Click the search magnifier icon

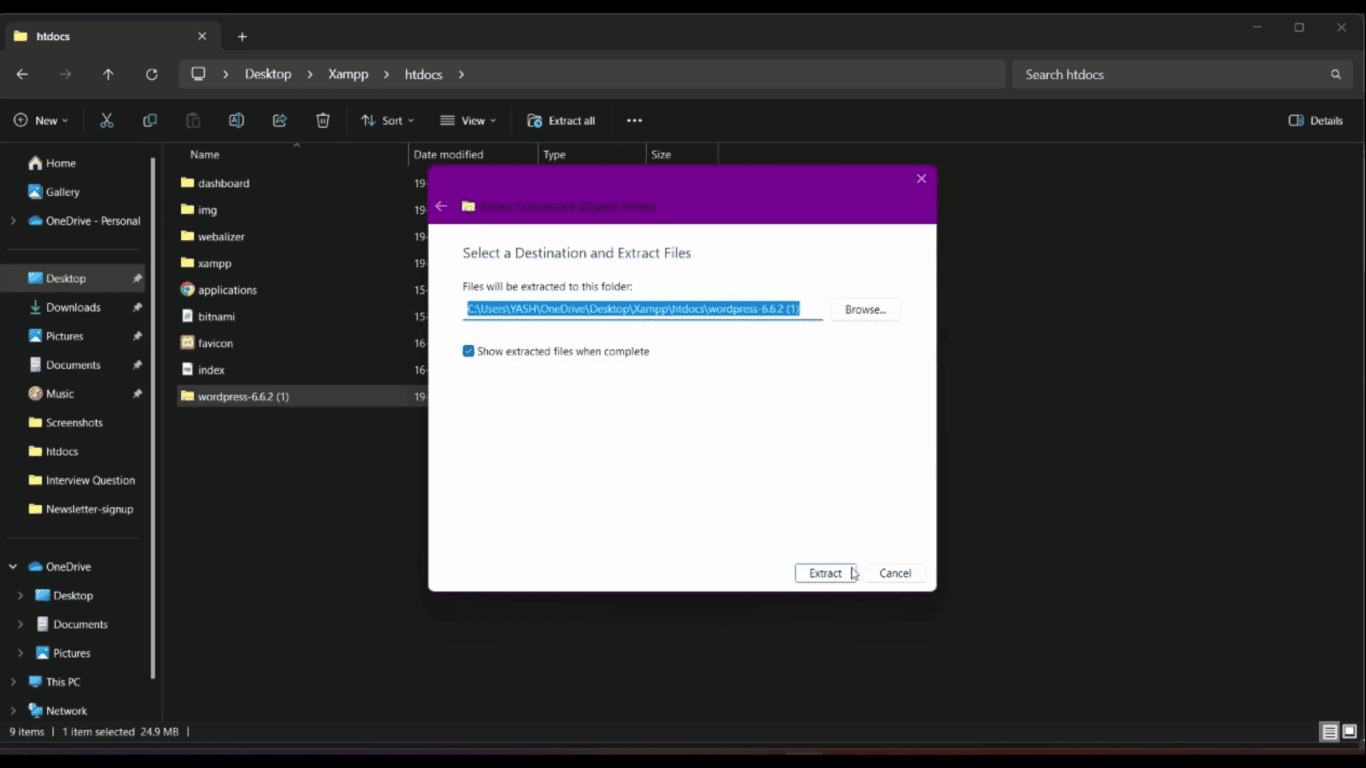click(x=1335, y=74)
